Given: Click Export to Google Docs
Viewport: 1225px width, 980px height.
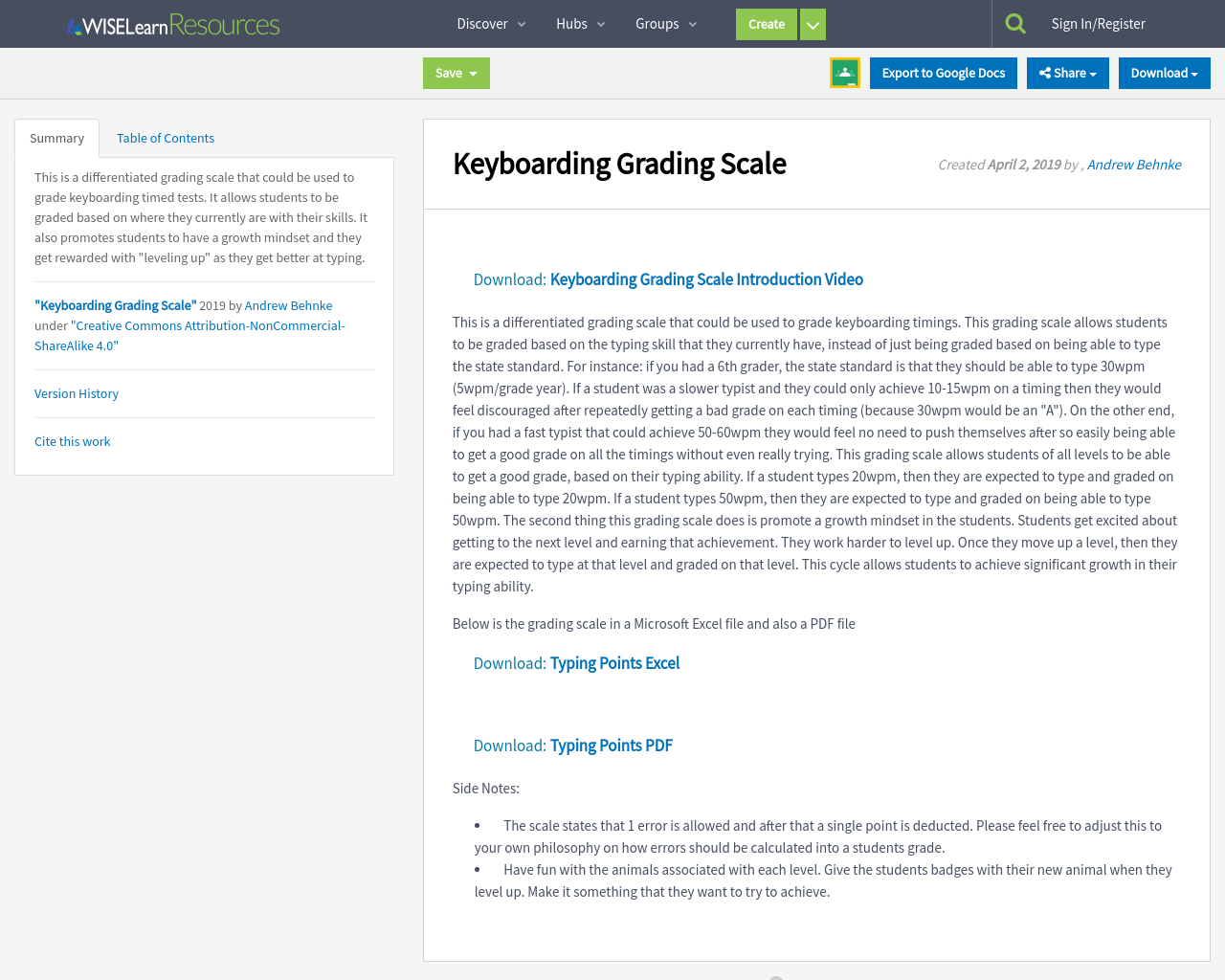Looking at the screenshot, I should [x=944, y=72].
